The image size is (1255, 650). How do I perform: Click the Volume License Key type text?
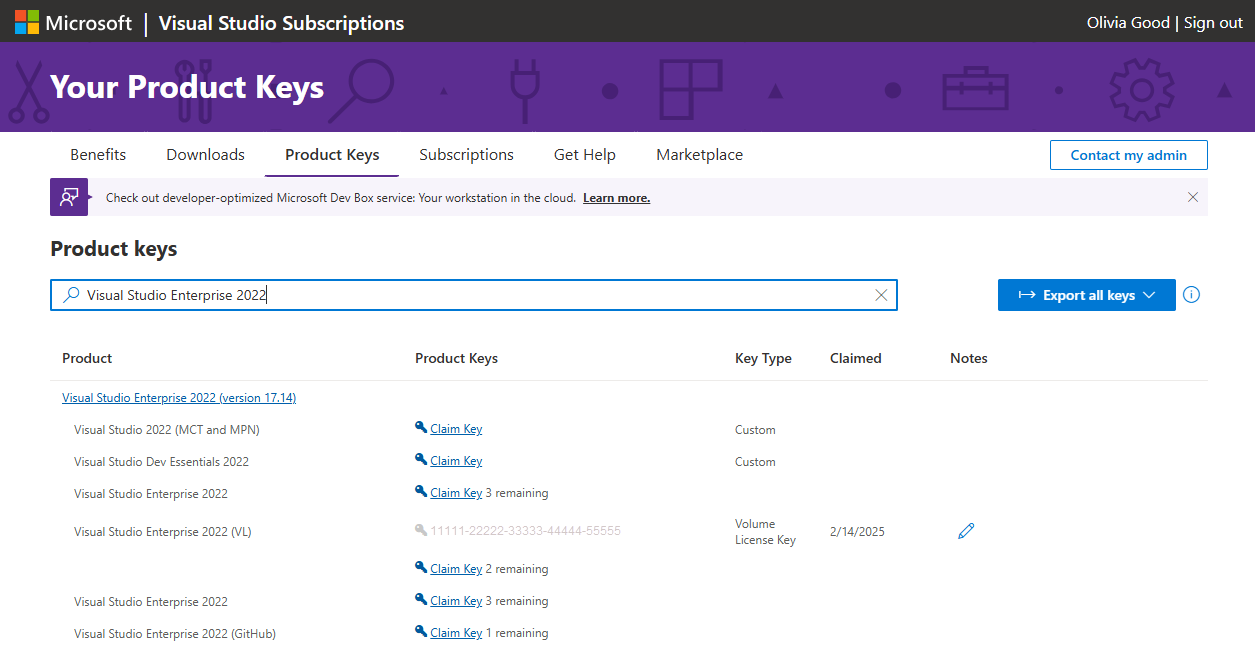(766, 532)
